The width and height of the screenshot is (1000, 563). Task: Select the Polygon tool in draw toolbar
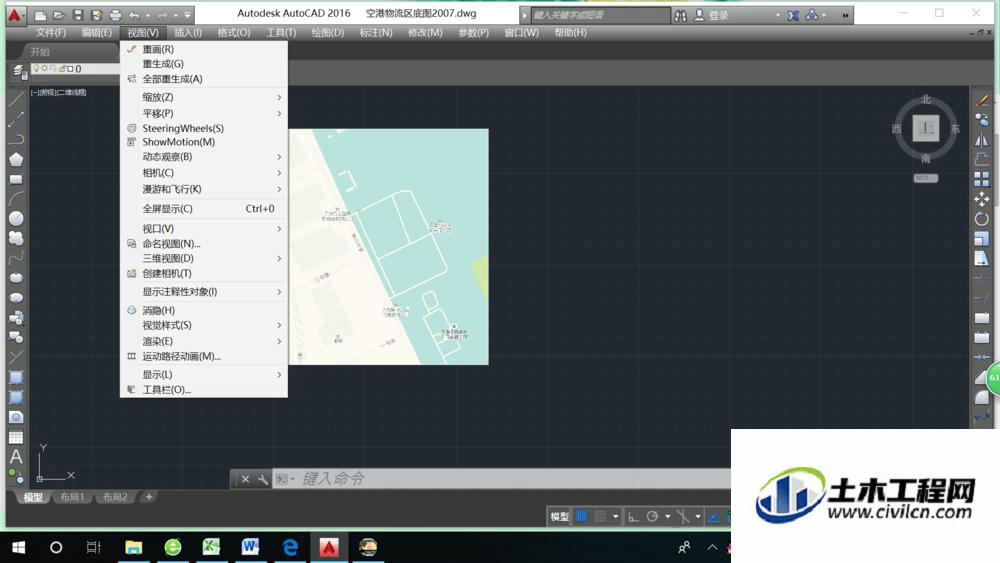tap(16, 159)
